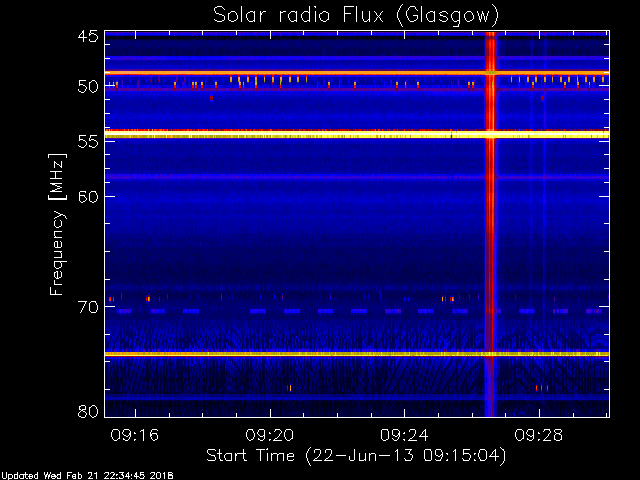Click the 'Updated Wed Feb 21' timestamp text
Image resolution: width=640 pixels, height=480 pixels.
click(87, 476)
